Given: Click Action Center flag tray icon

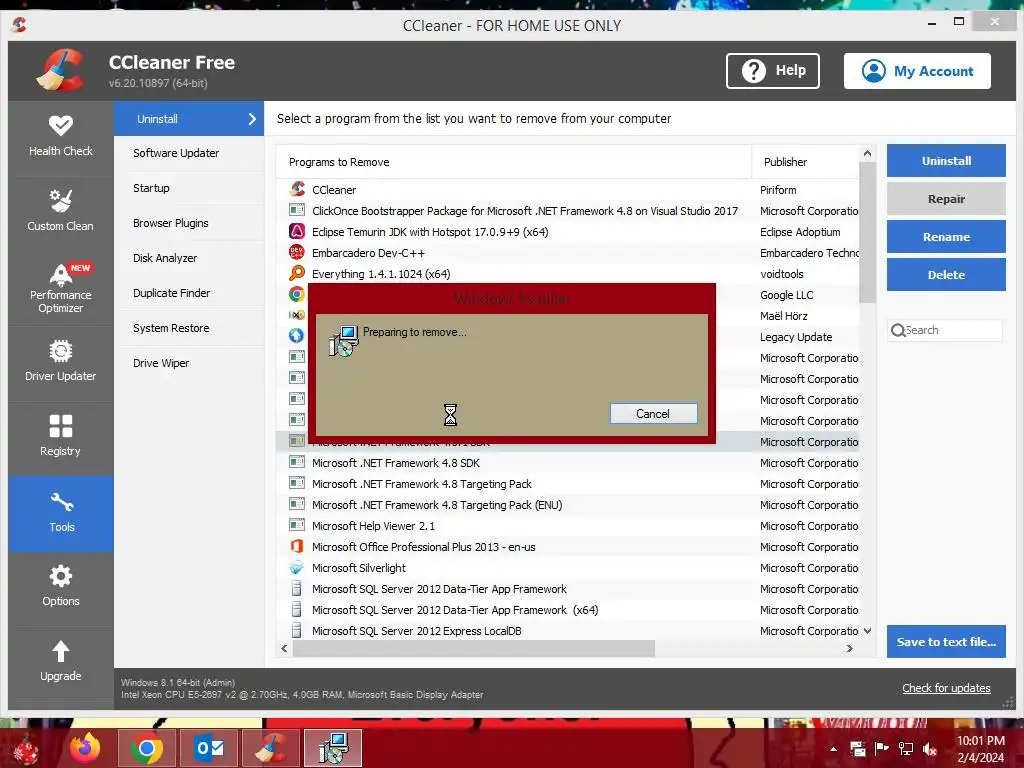Looking at the screenshot, I should coord(882,749).
